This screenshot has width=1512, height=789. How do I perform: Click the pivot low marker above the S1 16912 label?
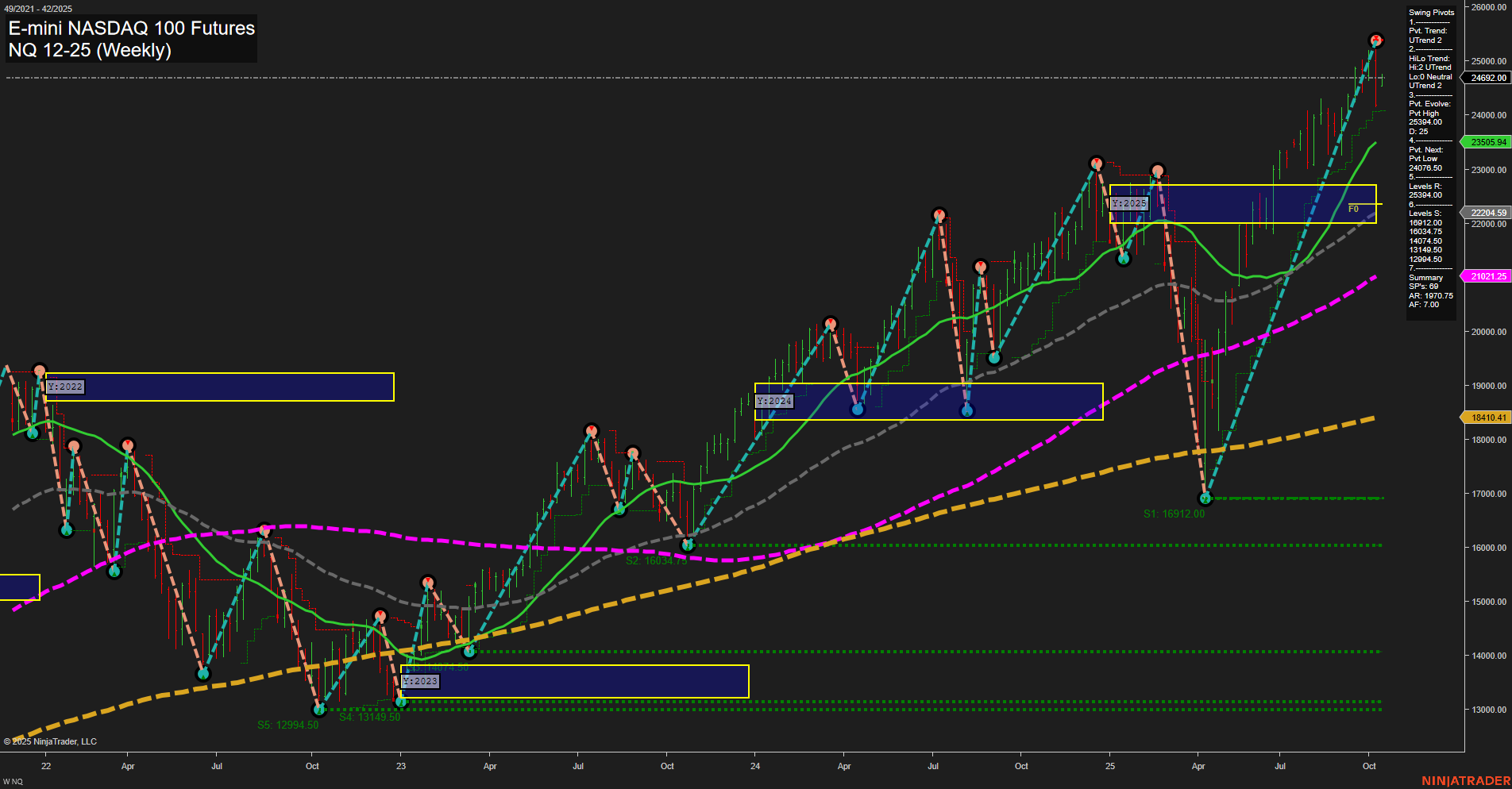[x=1206, y=498]
